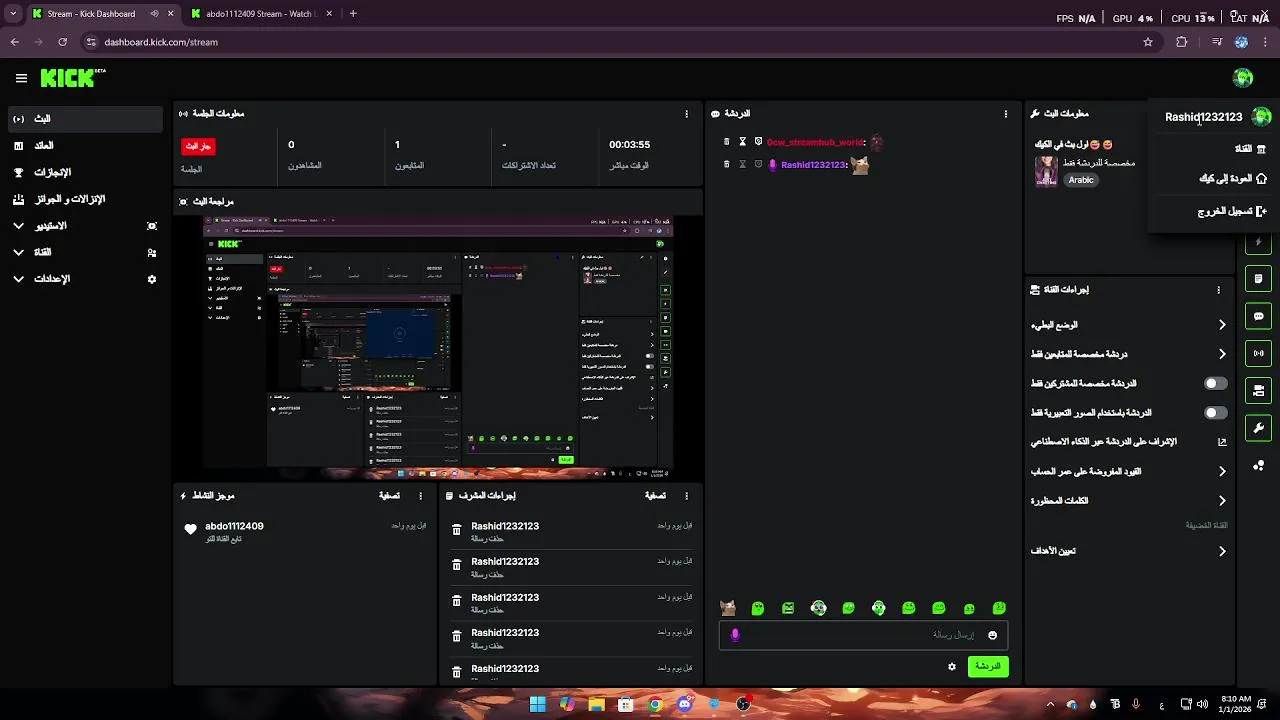The width and height of the screenshot is (1280, 720).
Task: Timeout 0cw_streamhub_world with the hourglass icon
Action: 742,142
